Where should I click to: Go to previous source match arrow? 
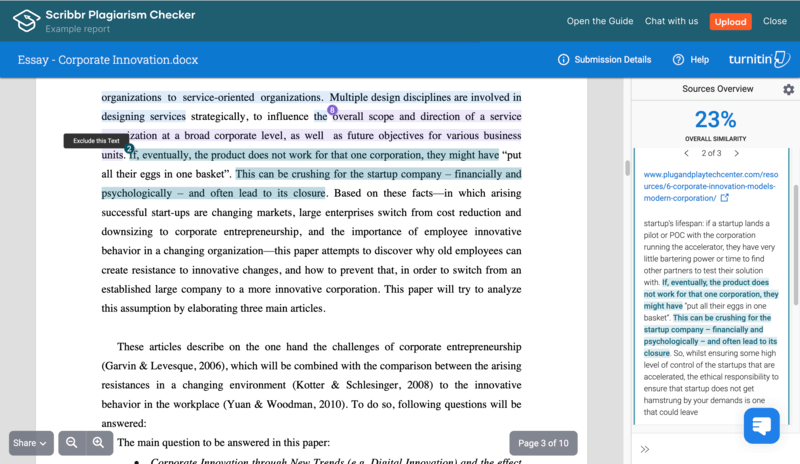tap(686, 153)
